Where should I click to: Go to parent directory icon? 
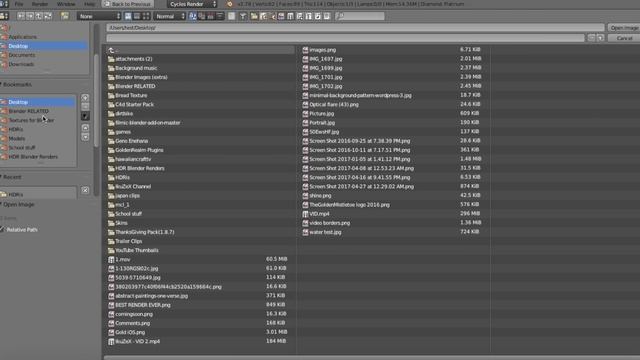click(x=39, y=16)
